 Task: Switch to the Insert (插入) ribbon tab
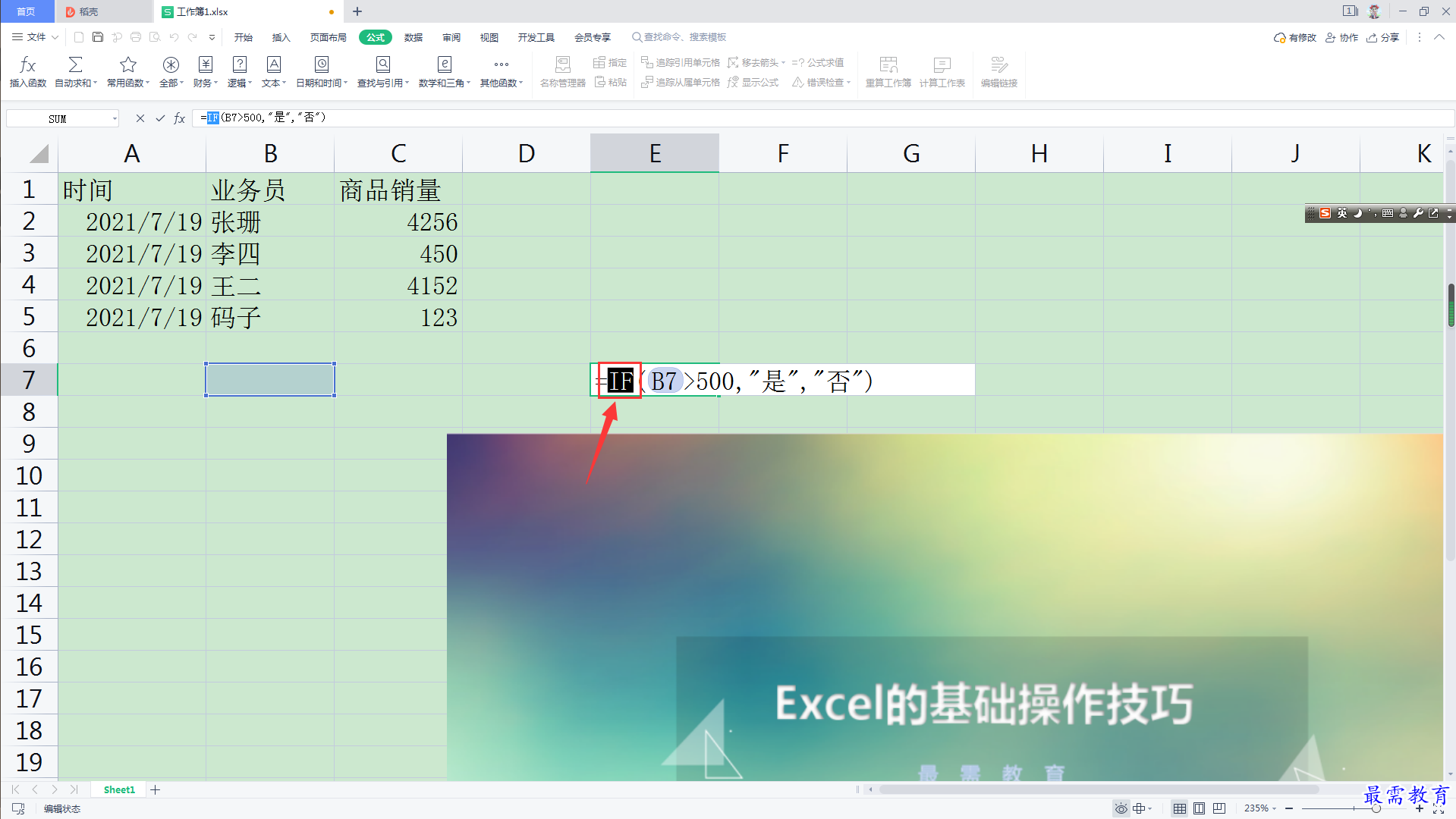click(x=281, y=37)
